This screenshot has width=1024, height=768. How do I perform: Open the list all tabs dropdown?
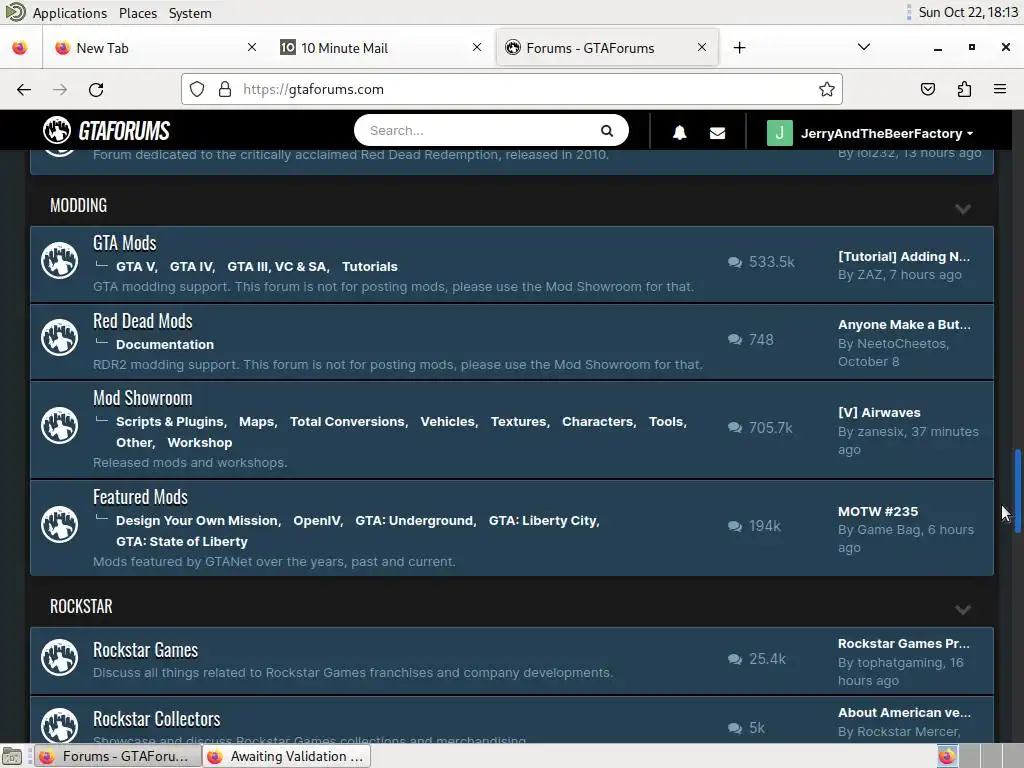click(x=863, y=47)
